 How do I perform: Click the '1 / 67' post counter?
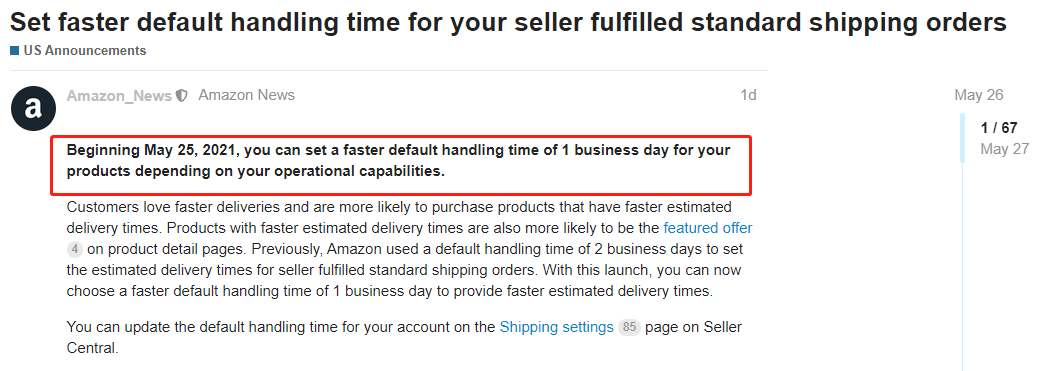tap(999, 128)
